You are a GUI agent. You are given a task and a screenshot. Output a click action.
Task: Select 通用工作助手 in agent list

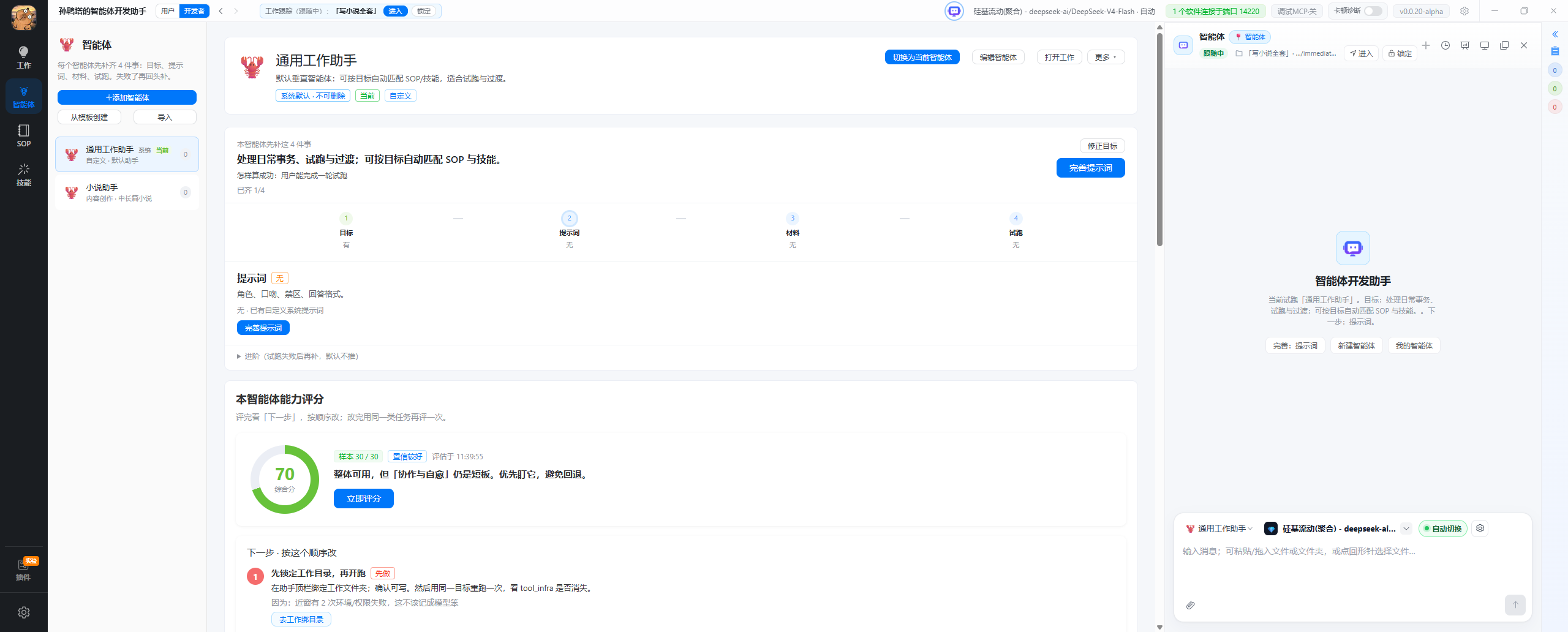point(127,154)
